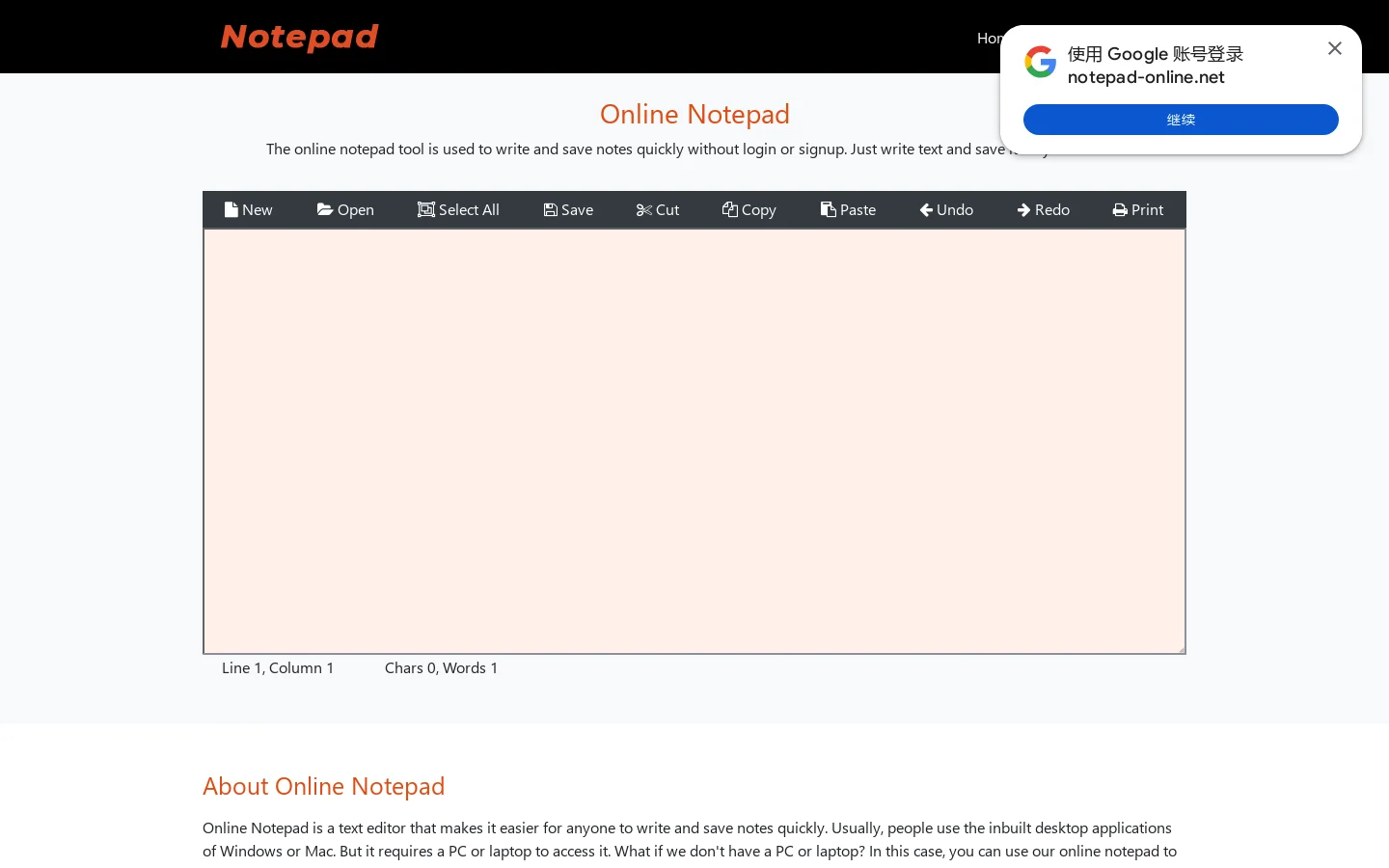Click the 'Chars 0, Words 1' status text
Viewport: 1389px width, 868px height.
(x=442, y=667)
